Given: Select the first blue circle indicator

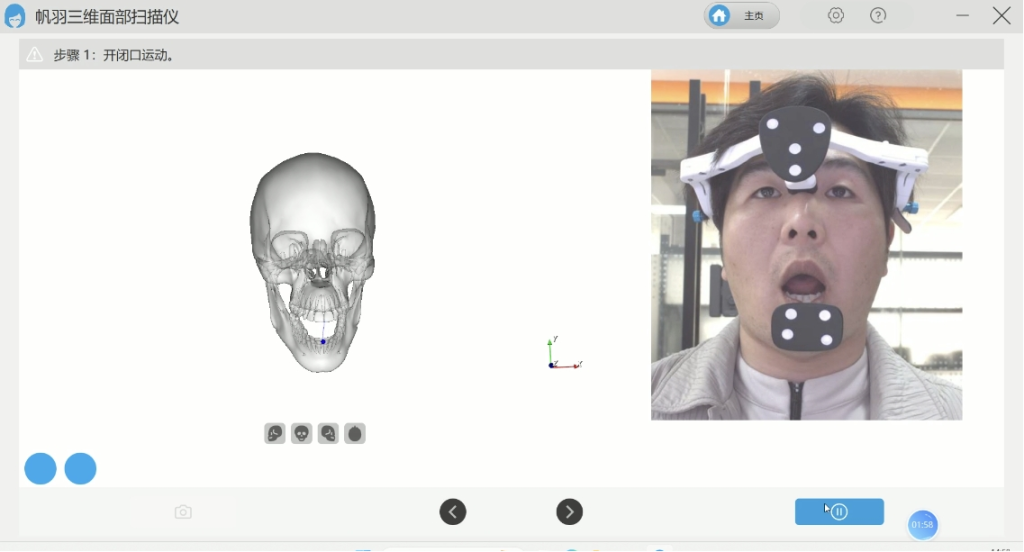Looking at the screenshot, I should tap(40, 469).
